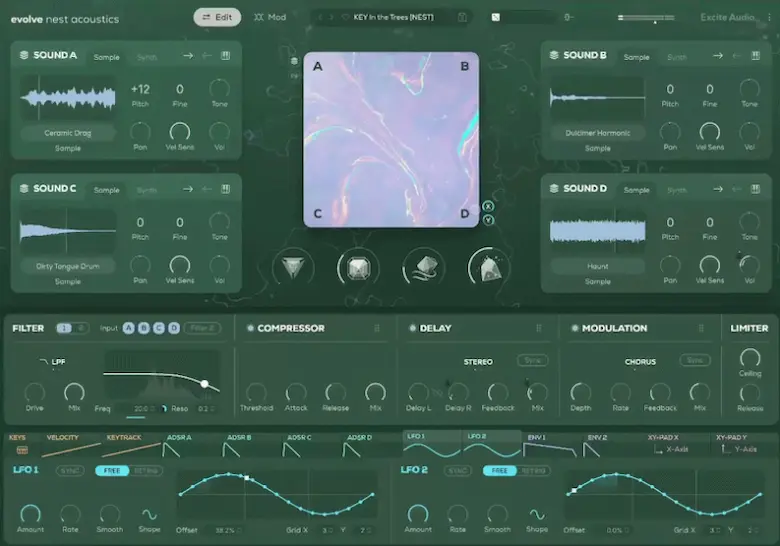Image resolution: width=780 pixels, height=546 pixels.
Task: Open the Dulcimer Harmonic sample selector
Action: click(597, 133)
